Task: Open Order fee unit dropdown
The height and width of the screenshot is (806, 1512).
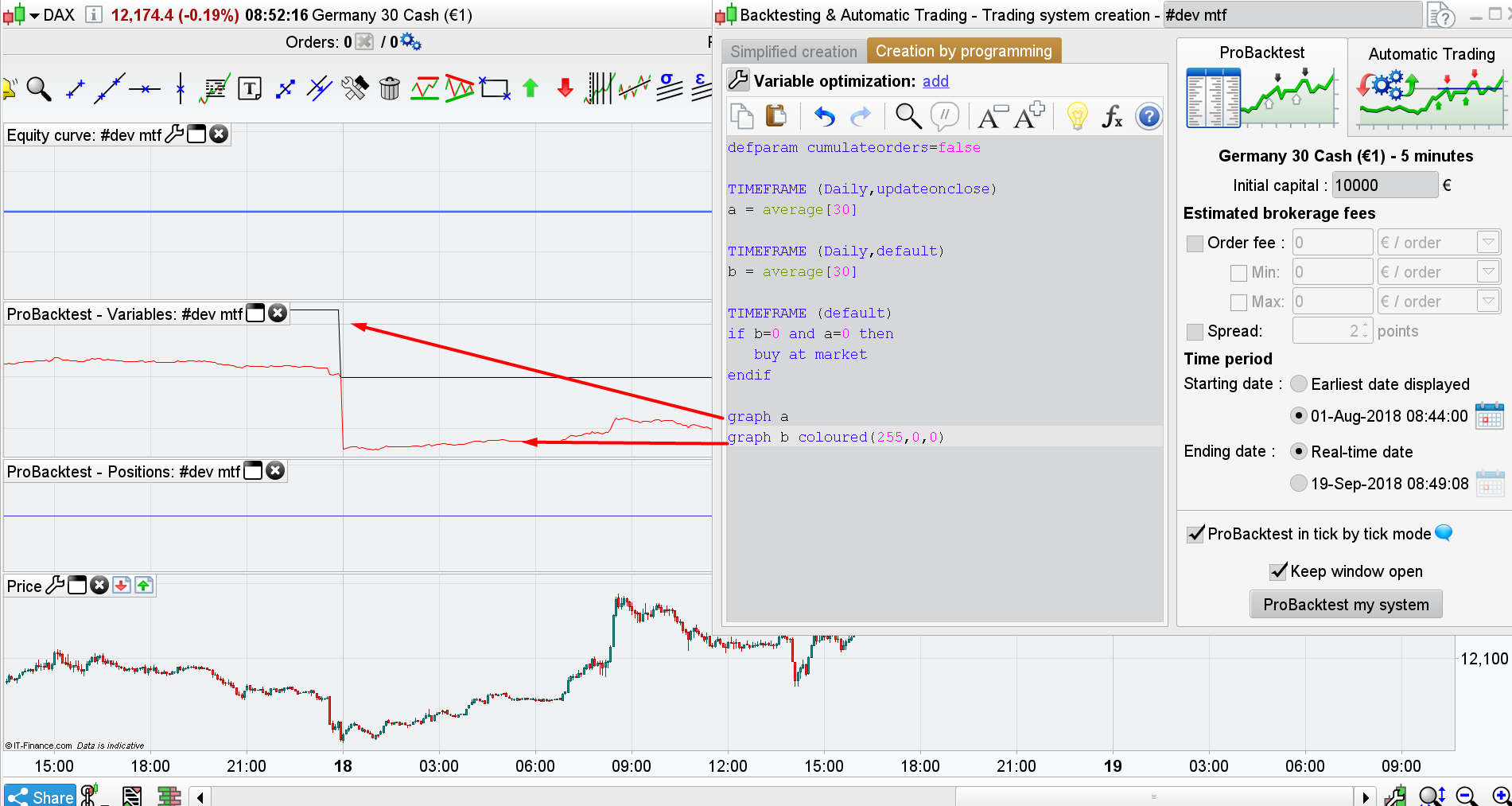Action: pos(1488,242)
